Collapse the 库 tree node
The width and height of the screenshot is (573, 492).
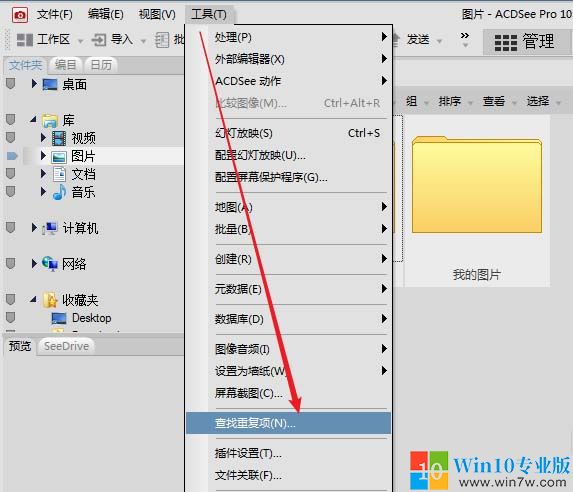tap(34, 119)
